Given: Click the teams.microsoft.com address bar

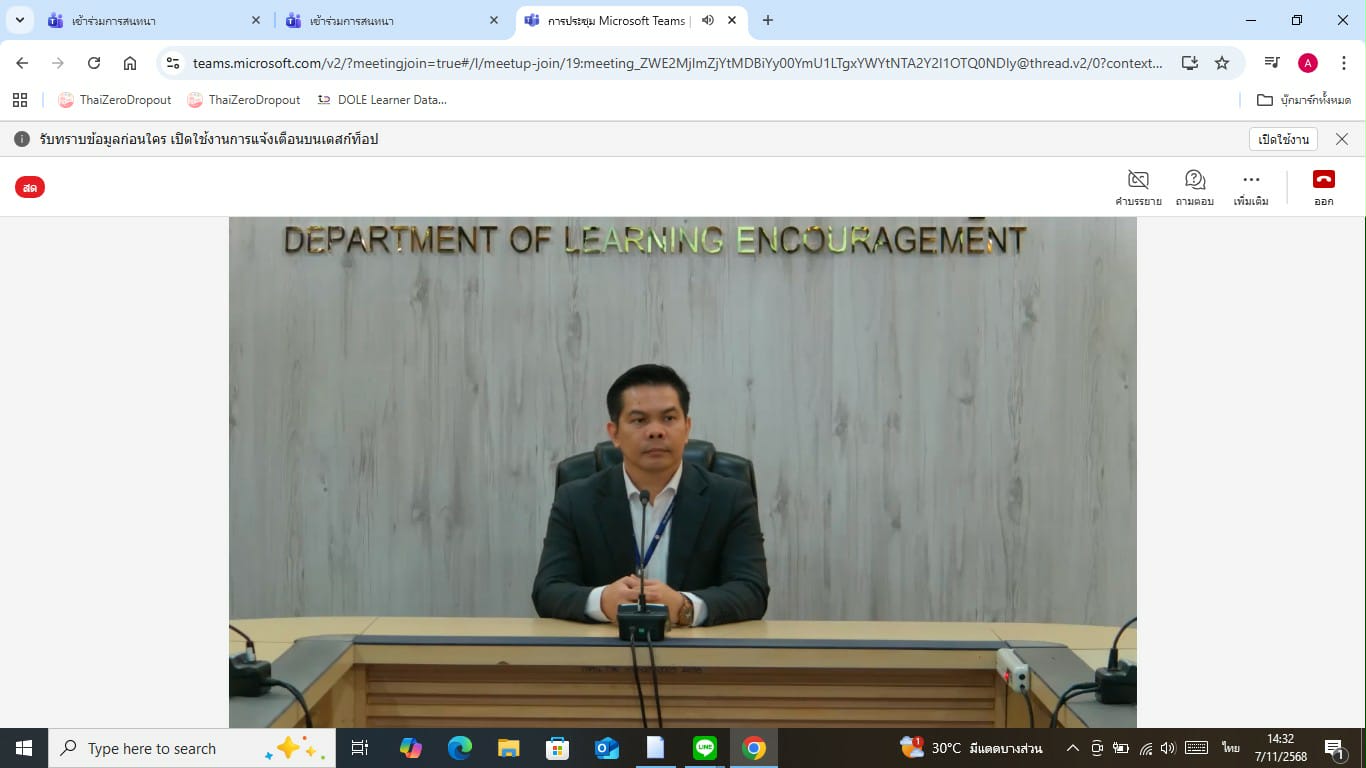Looking at the screenshot, I should click(677, 63).
